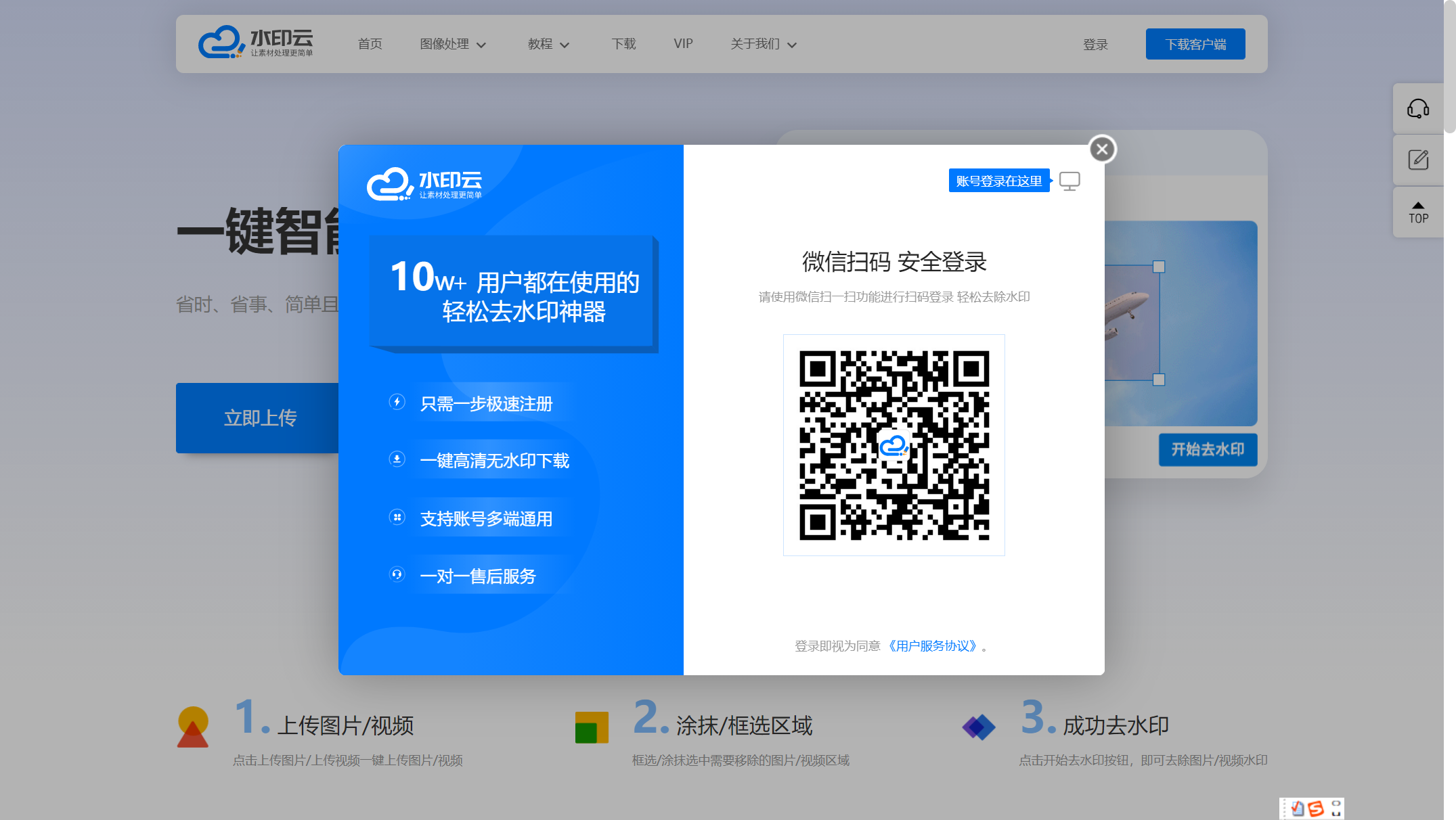Click the headset icon beside 一对一售后服务
Viewport: 1456px width, 820px height.
pos(397,574)
